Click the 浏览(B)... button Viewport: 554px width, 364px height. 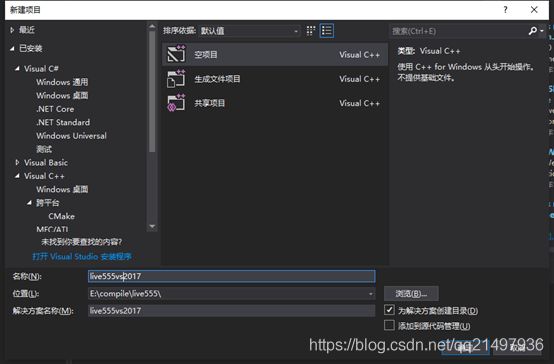411,293
